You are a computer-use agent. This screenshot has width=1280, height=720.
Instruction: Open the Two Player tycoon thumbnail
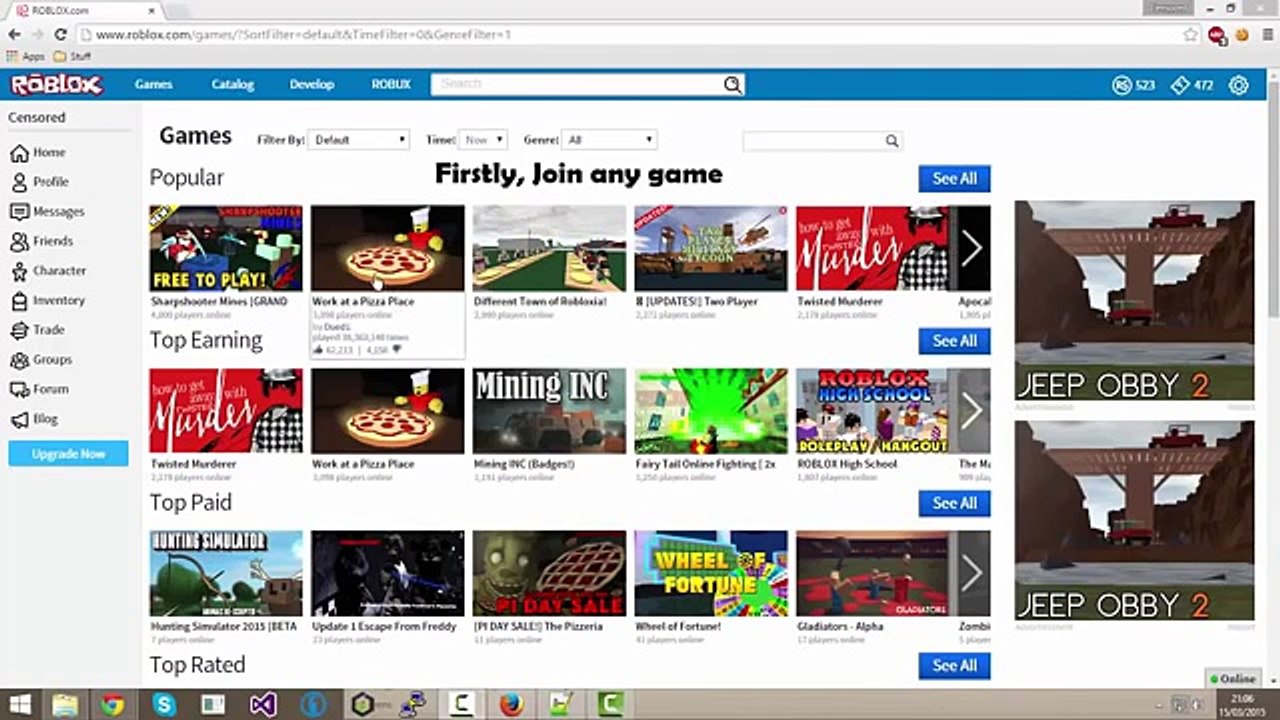(x=711, y=248)
